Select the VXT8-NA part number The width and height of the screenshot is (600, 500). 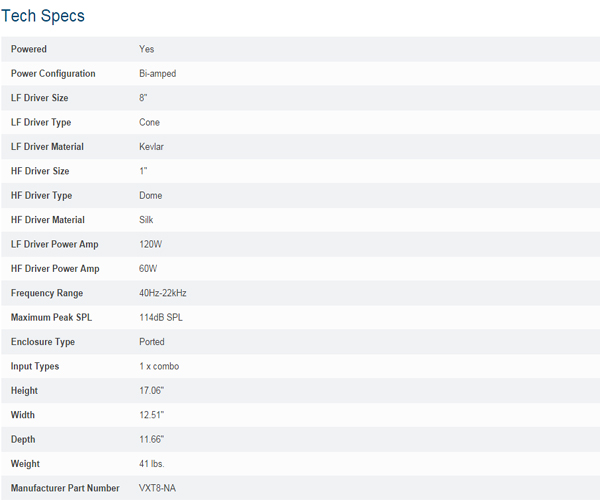157,488
